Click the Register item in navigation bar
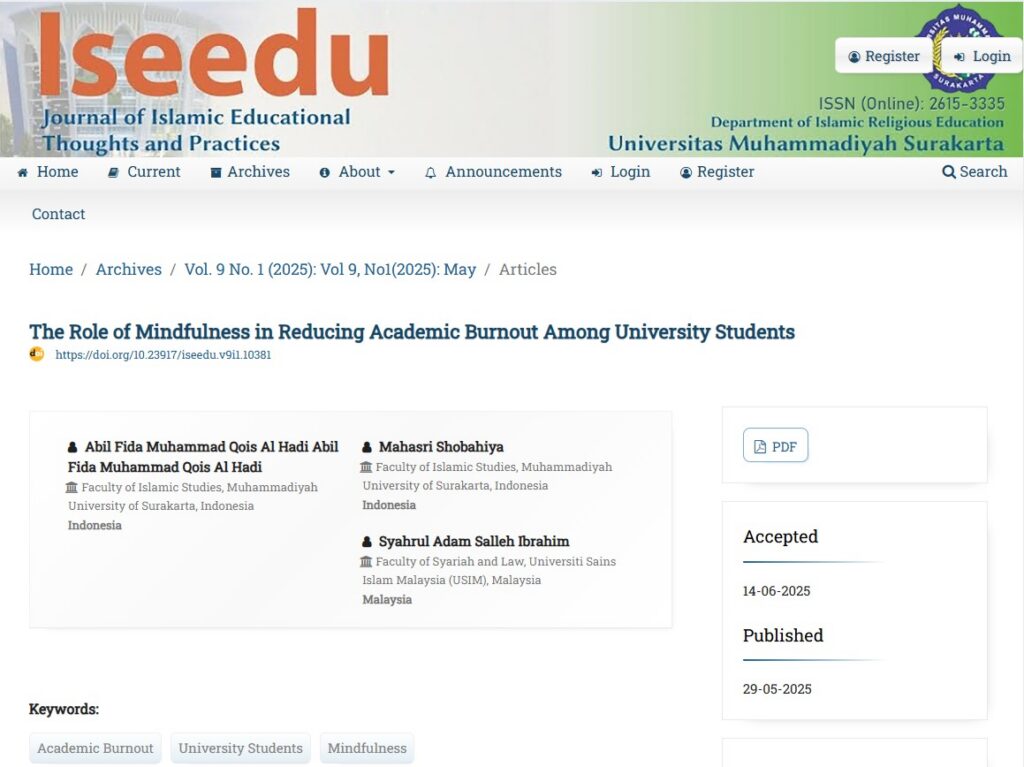The height and width of the screenshot is (767, 1024). (717, 172)
